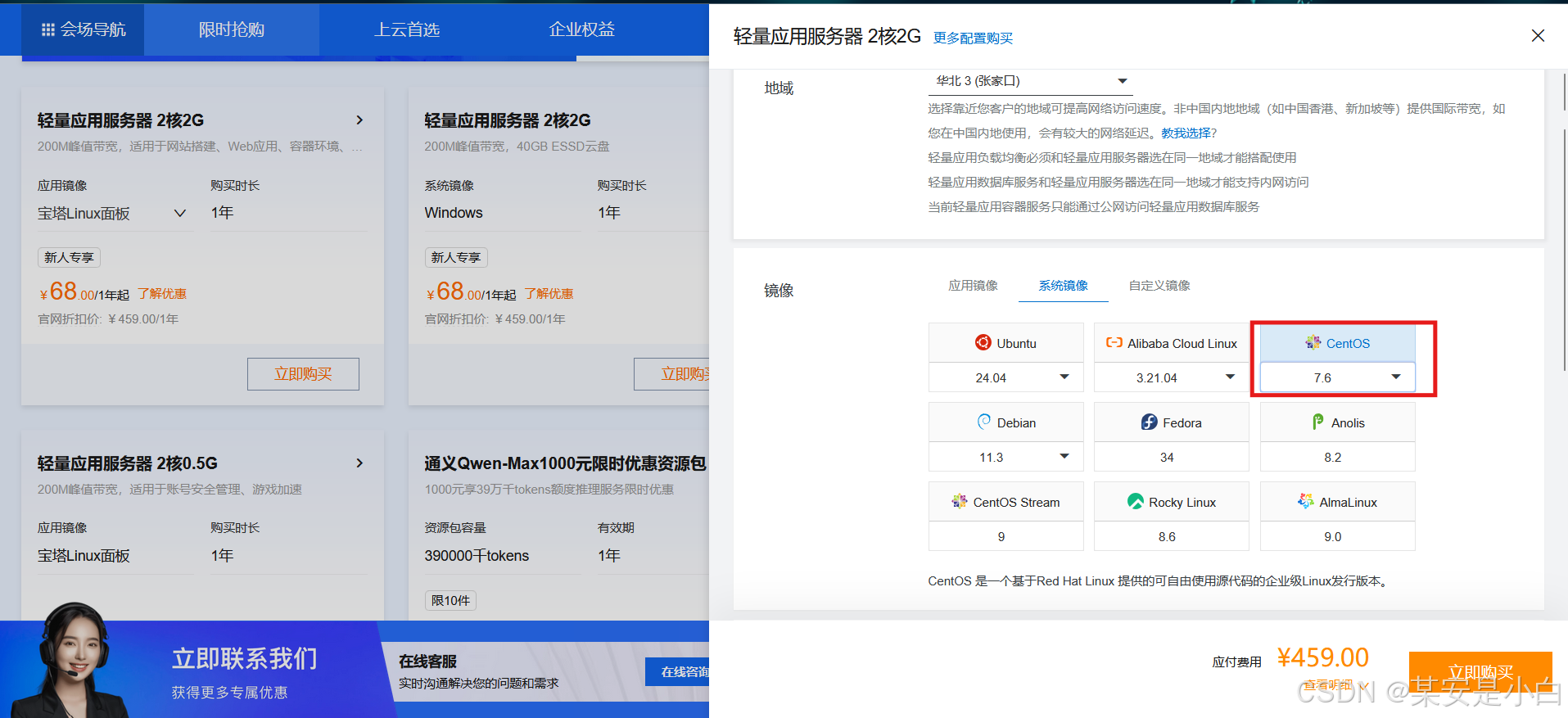Open Debian version 11.3 dropdown
This screenshot has height=718, width=1568.
(1006, 457)
